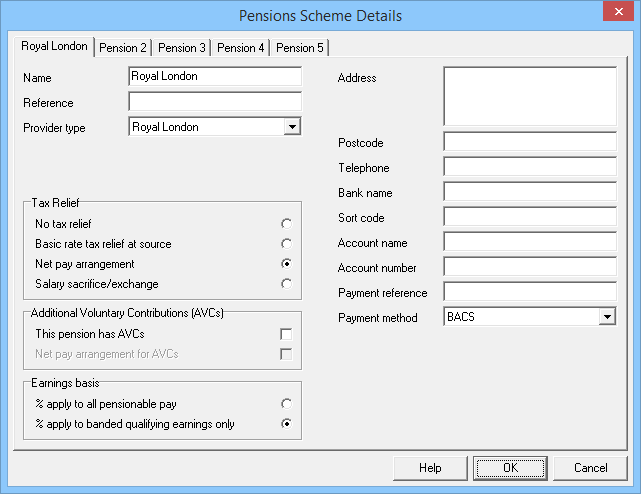Click the Telephone field
Image resolution: width=641 pixels, height=494 pixels.
(530, 167)
